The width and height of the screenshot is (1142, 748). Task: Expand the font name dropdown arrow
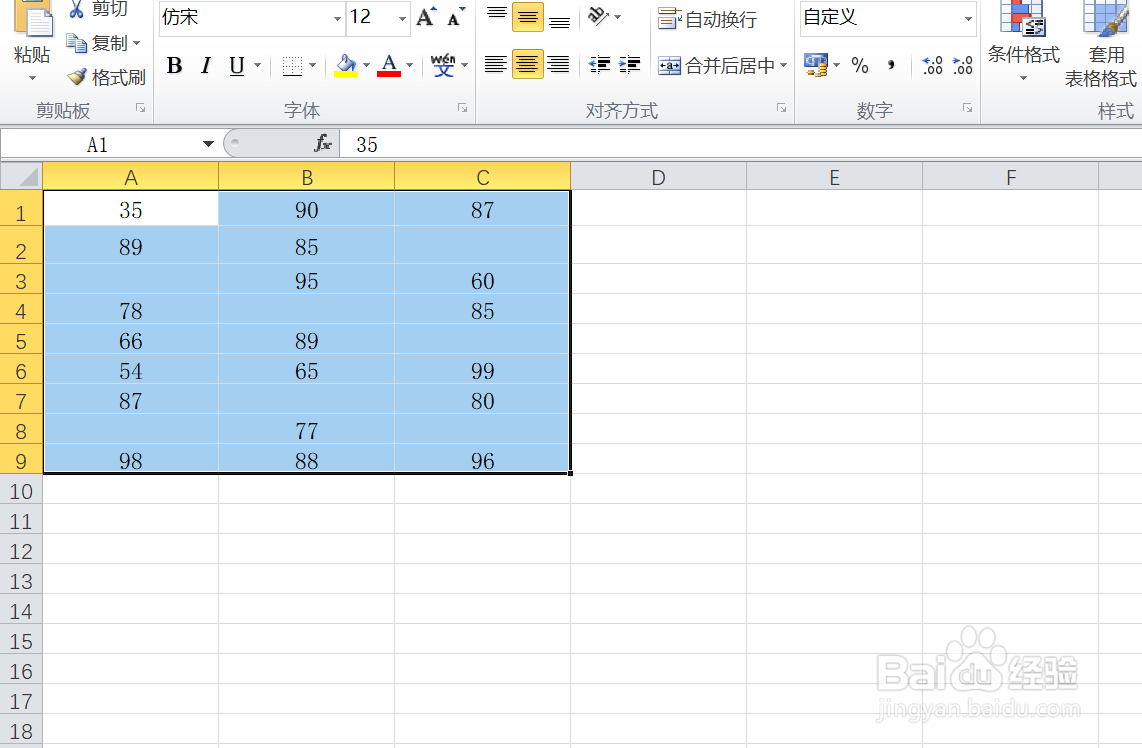click(x=337, y=18)
